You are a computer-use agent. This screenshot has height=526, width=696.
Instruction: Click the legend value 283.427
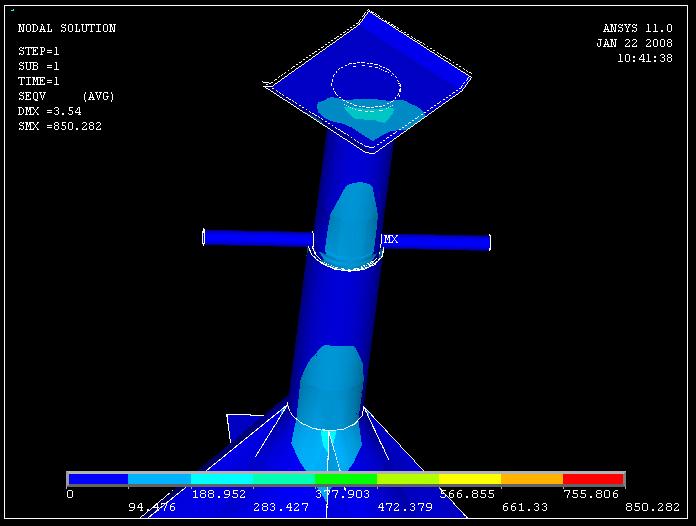[281, 507]
